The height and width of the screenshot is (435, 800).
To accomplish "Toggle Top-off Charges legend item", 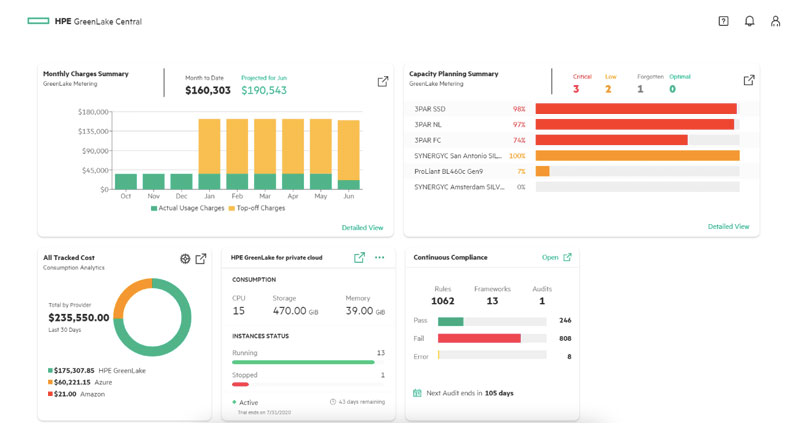I will coord(257,208).
